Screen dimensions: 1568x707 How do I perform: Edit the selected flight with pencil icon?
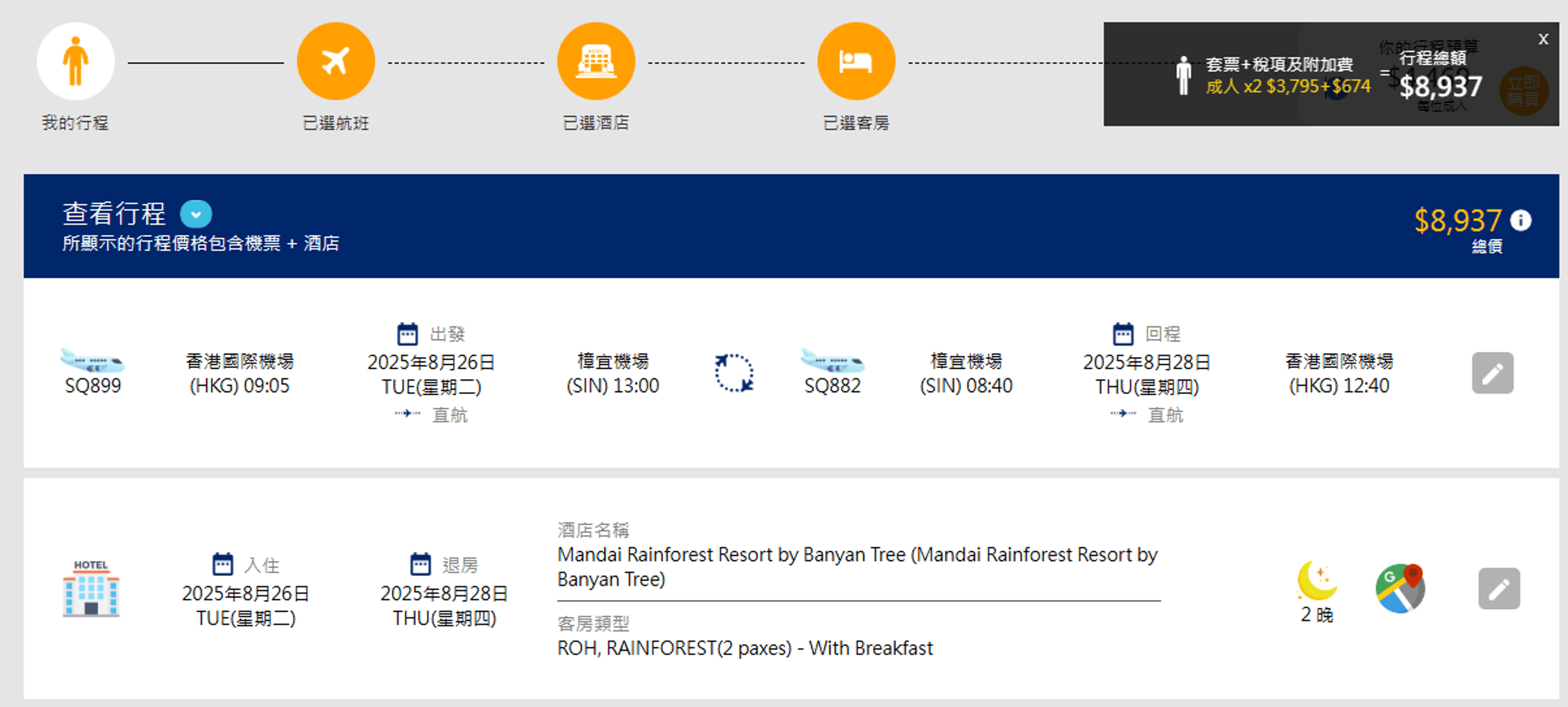tap(1492, 373)
